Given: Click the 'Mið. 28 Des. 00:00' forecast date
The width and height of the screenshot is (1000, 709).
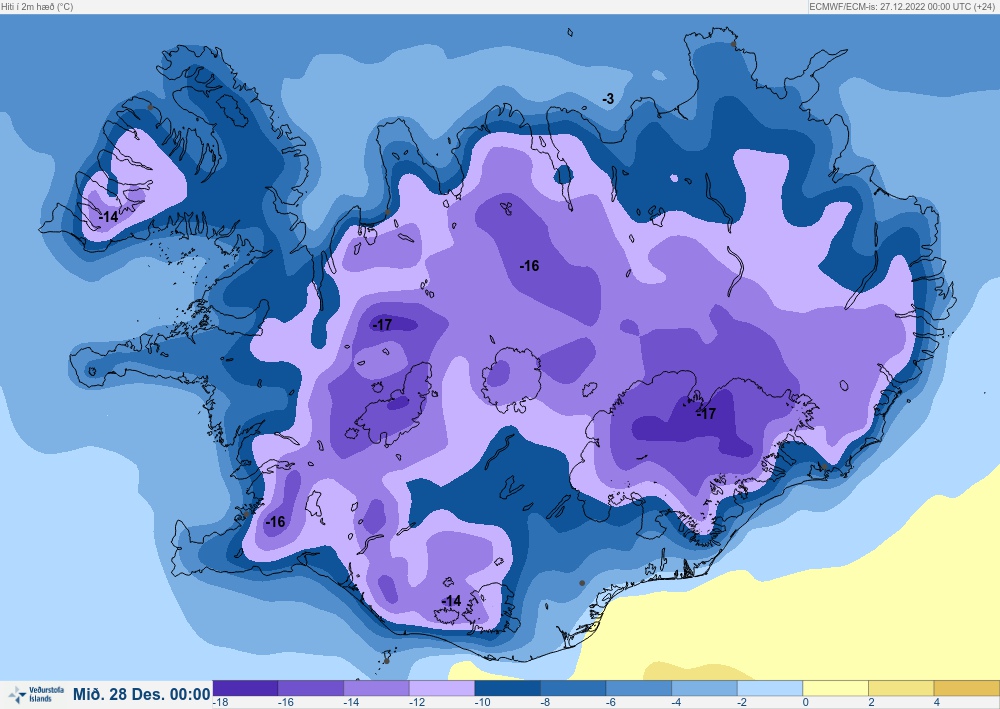Looking at the screenshot, I should click(142, 694).
